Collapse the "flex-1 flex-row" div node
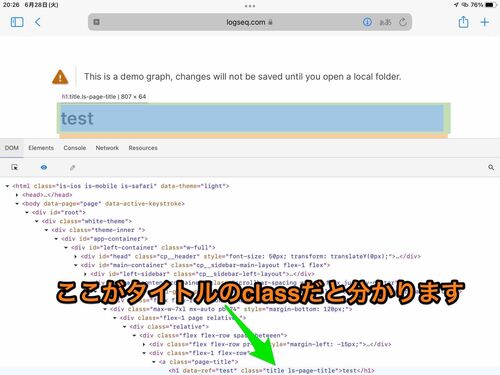 144,353
